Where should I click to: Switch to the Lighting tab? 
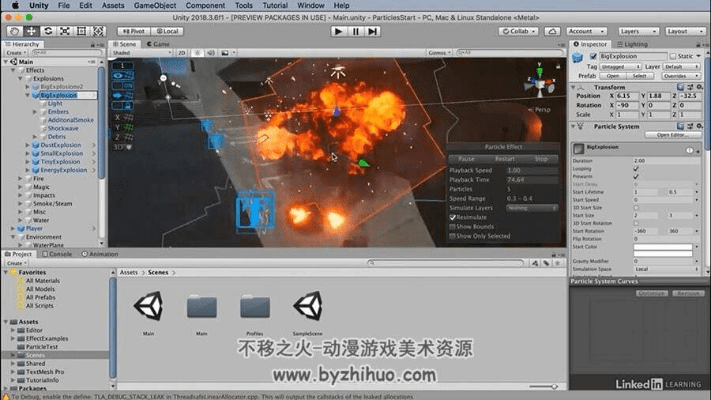click(x=632, y=44)
